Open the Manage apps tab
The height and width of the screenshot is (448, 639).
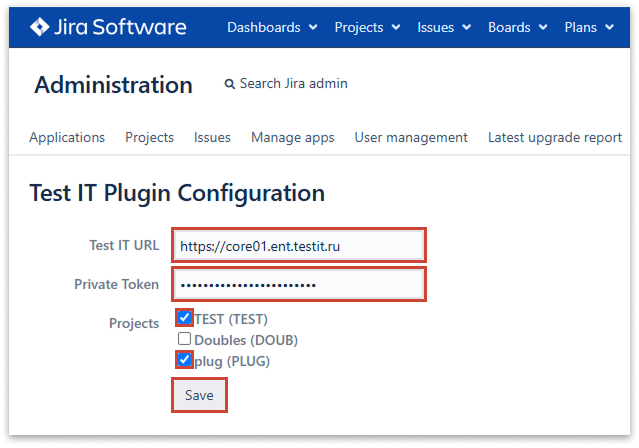(x=293, y=137)
